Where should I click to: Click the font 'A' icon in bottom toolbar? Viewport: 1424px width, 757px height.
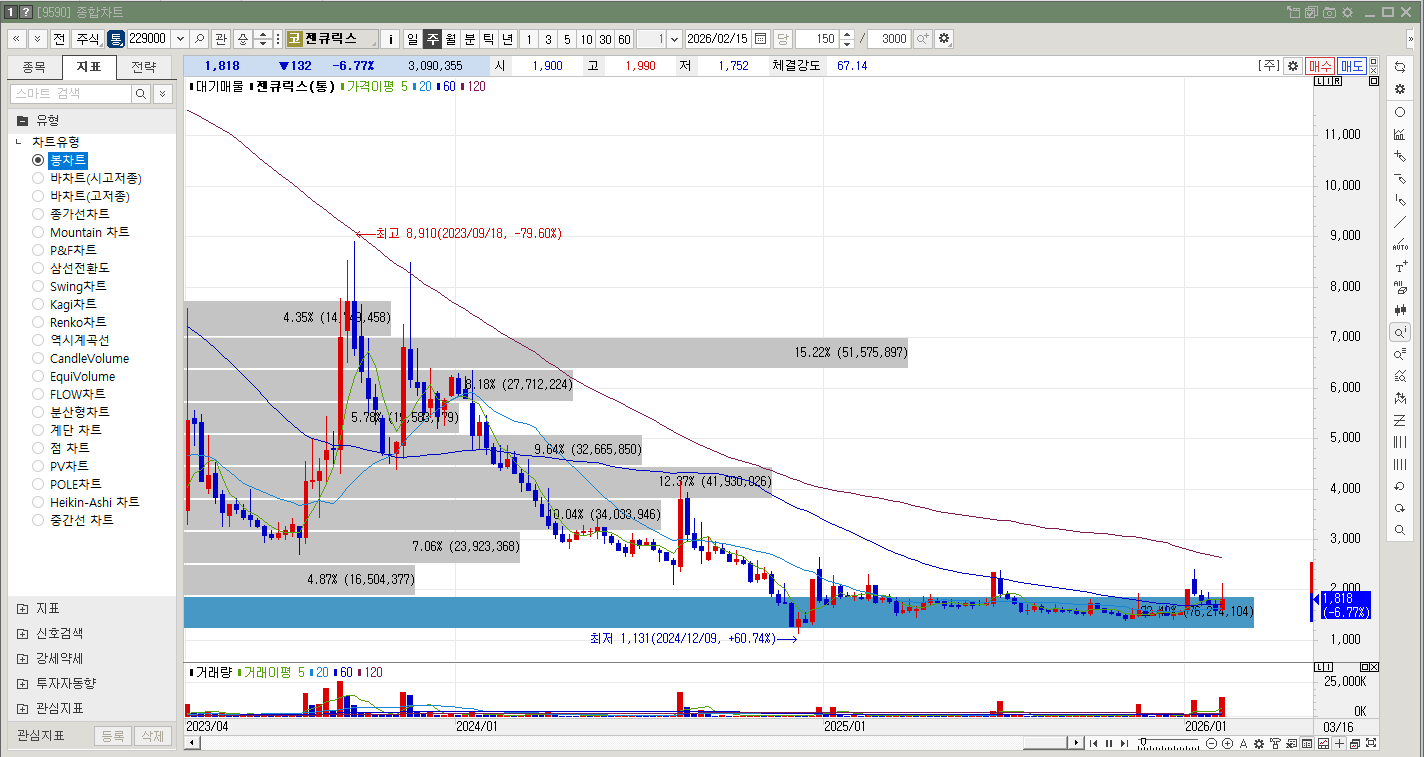click(1243, 744)
